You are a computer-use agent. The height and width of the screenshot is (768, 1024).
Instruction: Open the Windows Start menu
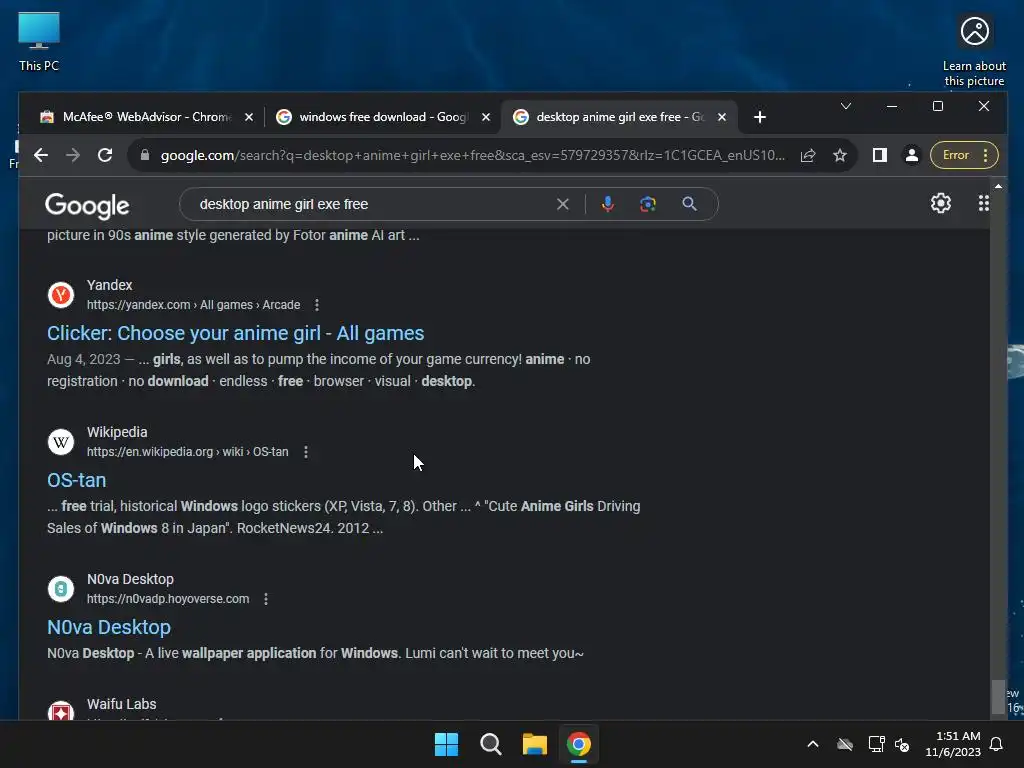[x=447, y=744]
